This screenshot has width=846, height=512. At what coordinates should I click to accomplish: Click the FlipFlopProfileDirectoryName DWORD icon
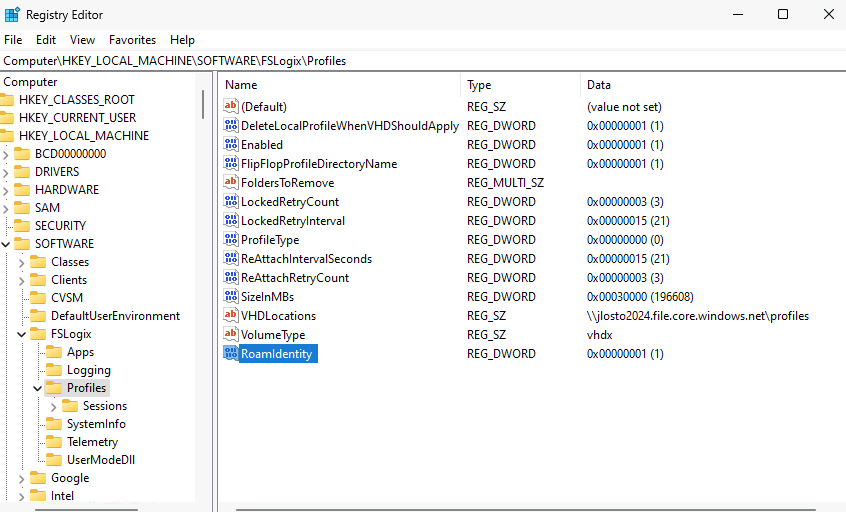pos(231,163)
